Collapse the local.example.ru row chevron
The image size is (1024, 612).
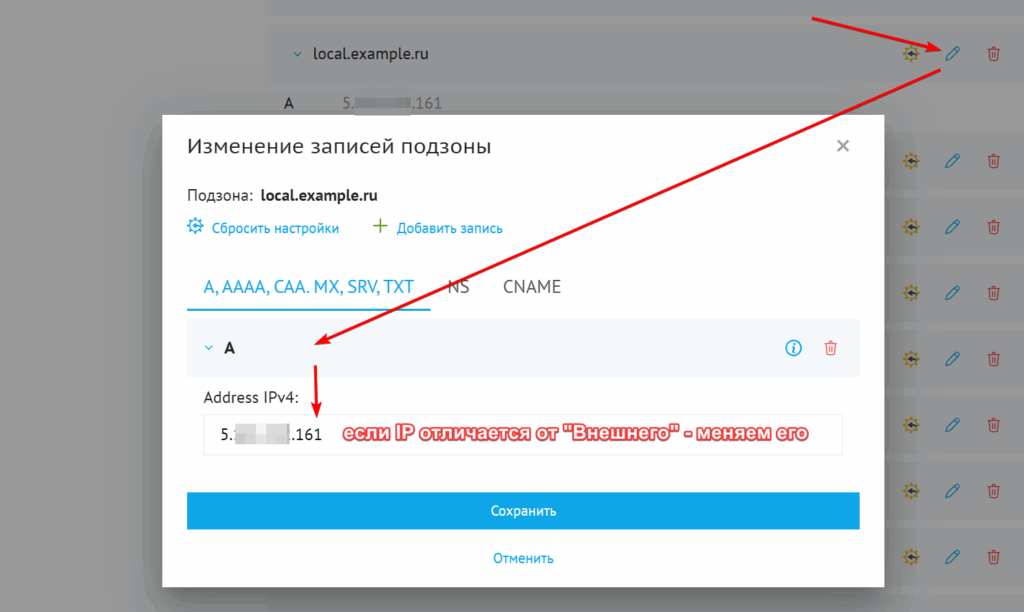296,55
